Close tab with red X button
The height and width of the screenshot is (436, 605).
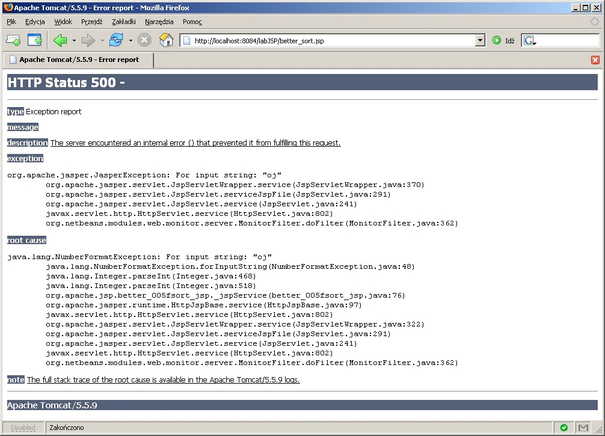[595, 60]
